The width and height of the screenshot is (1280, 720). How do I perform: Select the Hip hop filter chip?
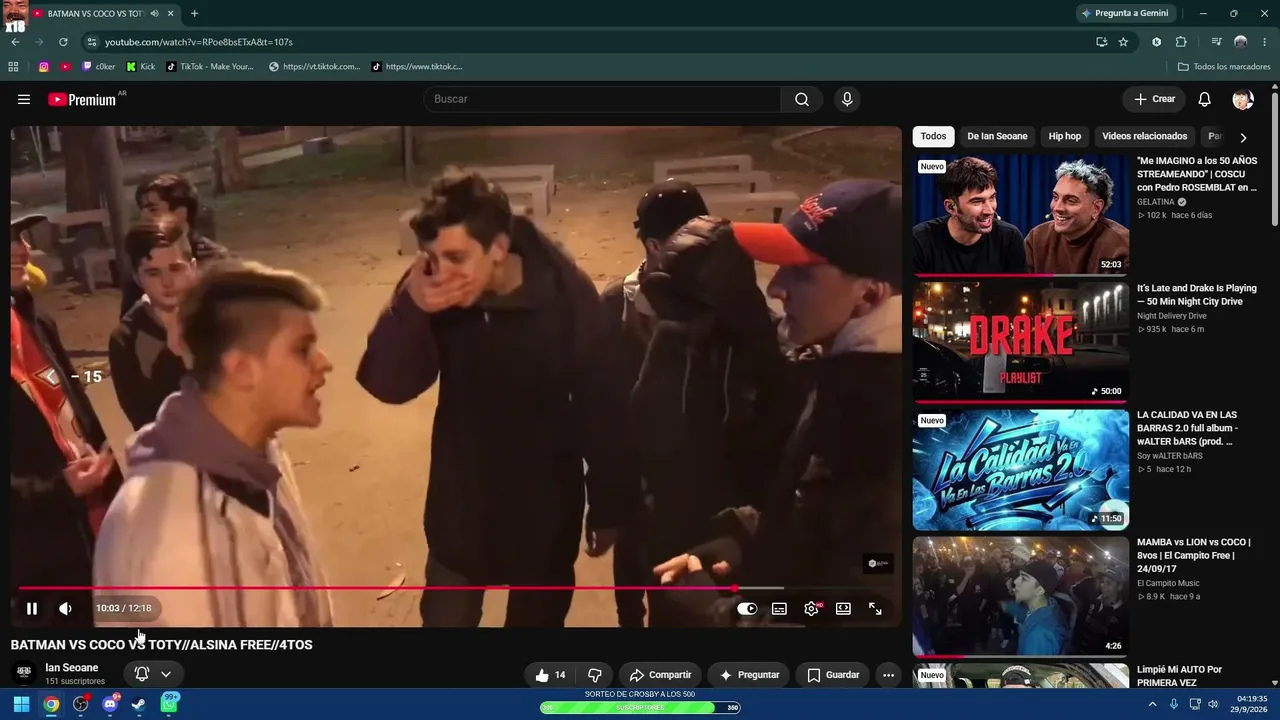tap(1065, 136)
